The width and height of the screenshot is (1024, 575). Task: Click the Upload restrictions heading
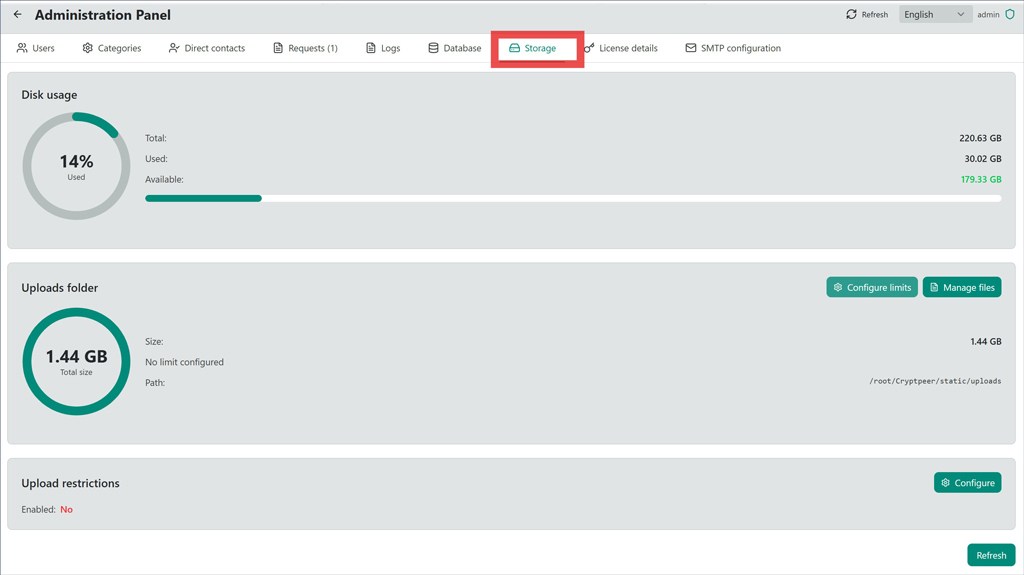click(x=71, y=483)
